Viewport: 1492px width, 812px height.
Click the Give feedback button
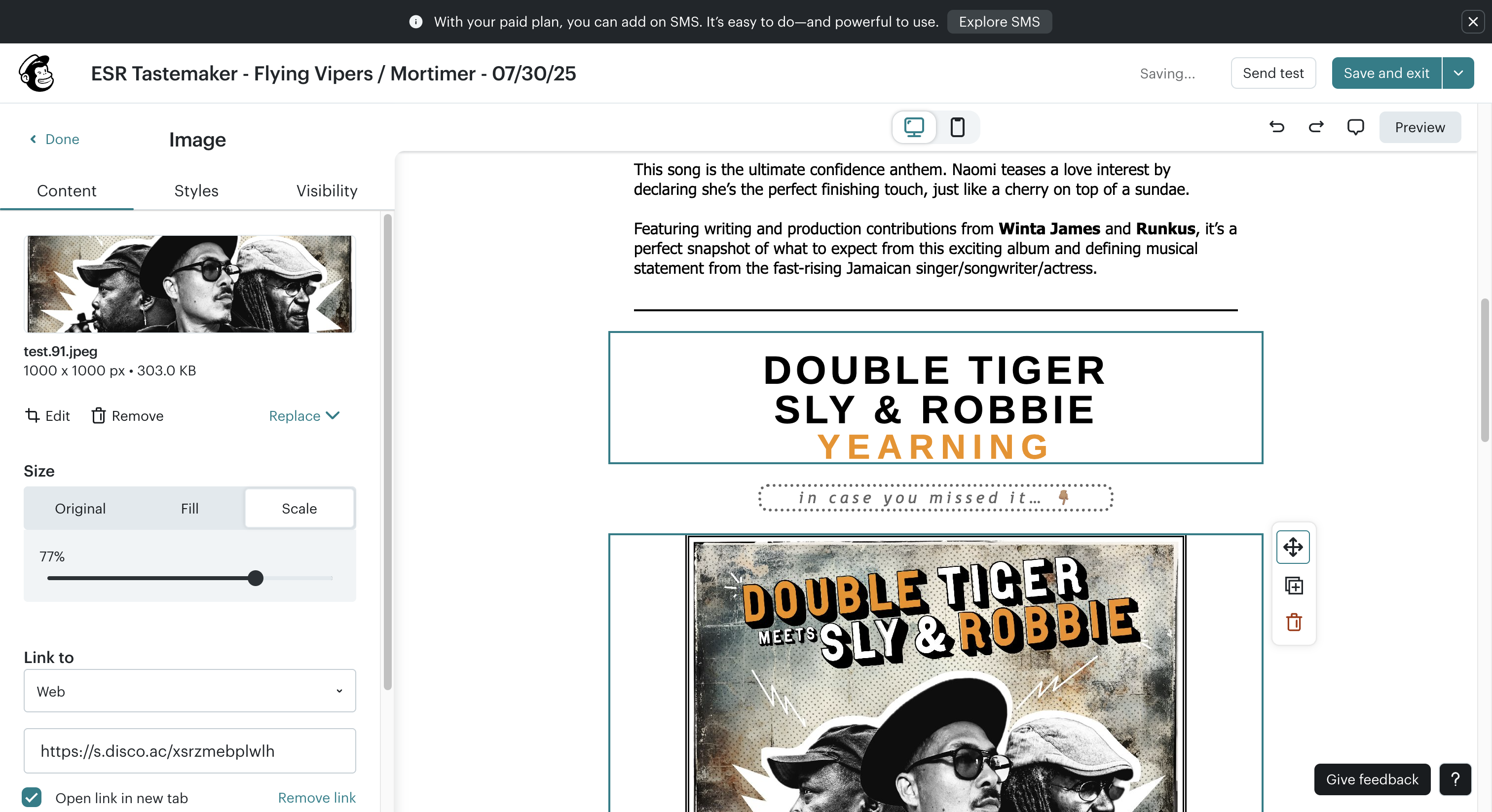coord(1372,779)
